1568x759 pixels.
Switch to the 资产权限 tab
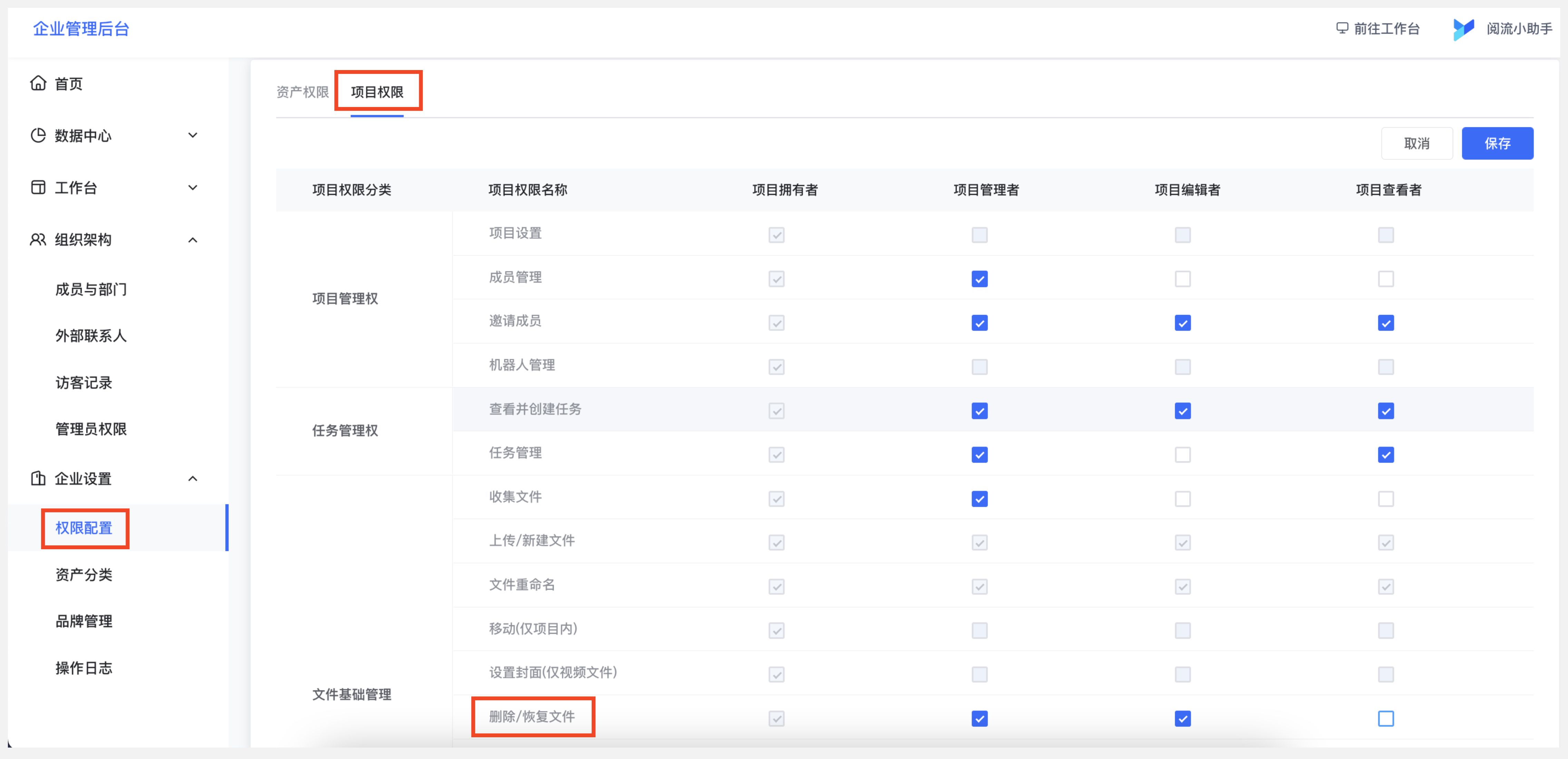coord(303,92)
